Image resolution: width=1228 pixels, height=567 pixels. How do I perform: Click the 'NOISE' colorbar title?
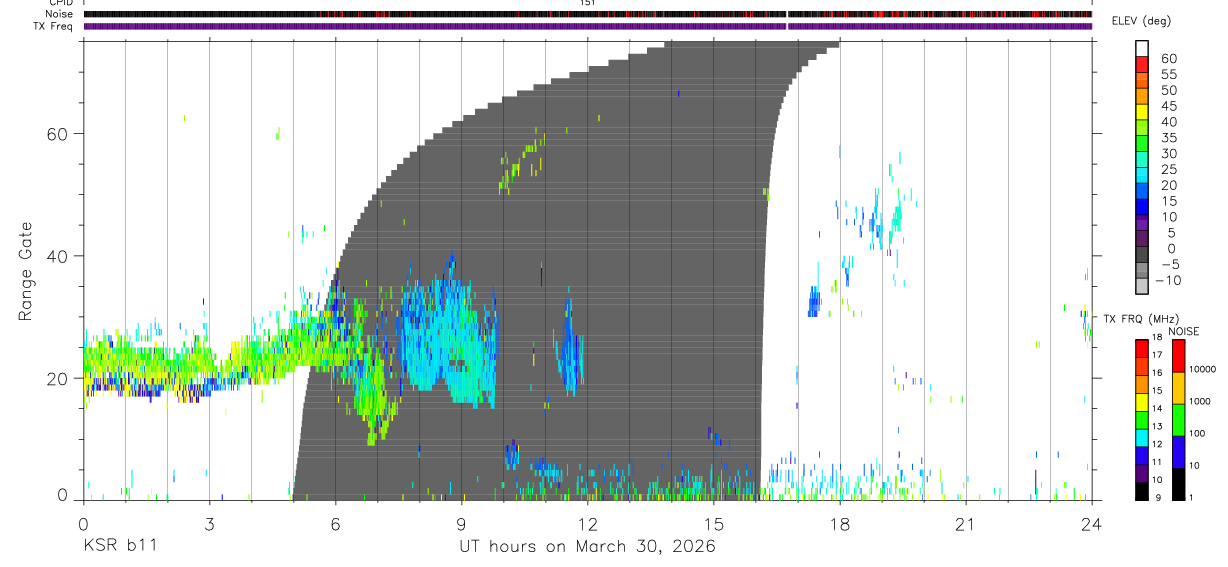(1183, 331)
